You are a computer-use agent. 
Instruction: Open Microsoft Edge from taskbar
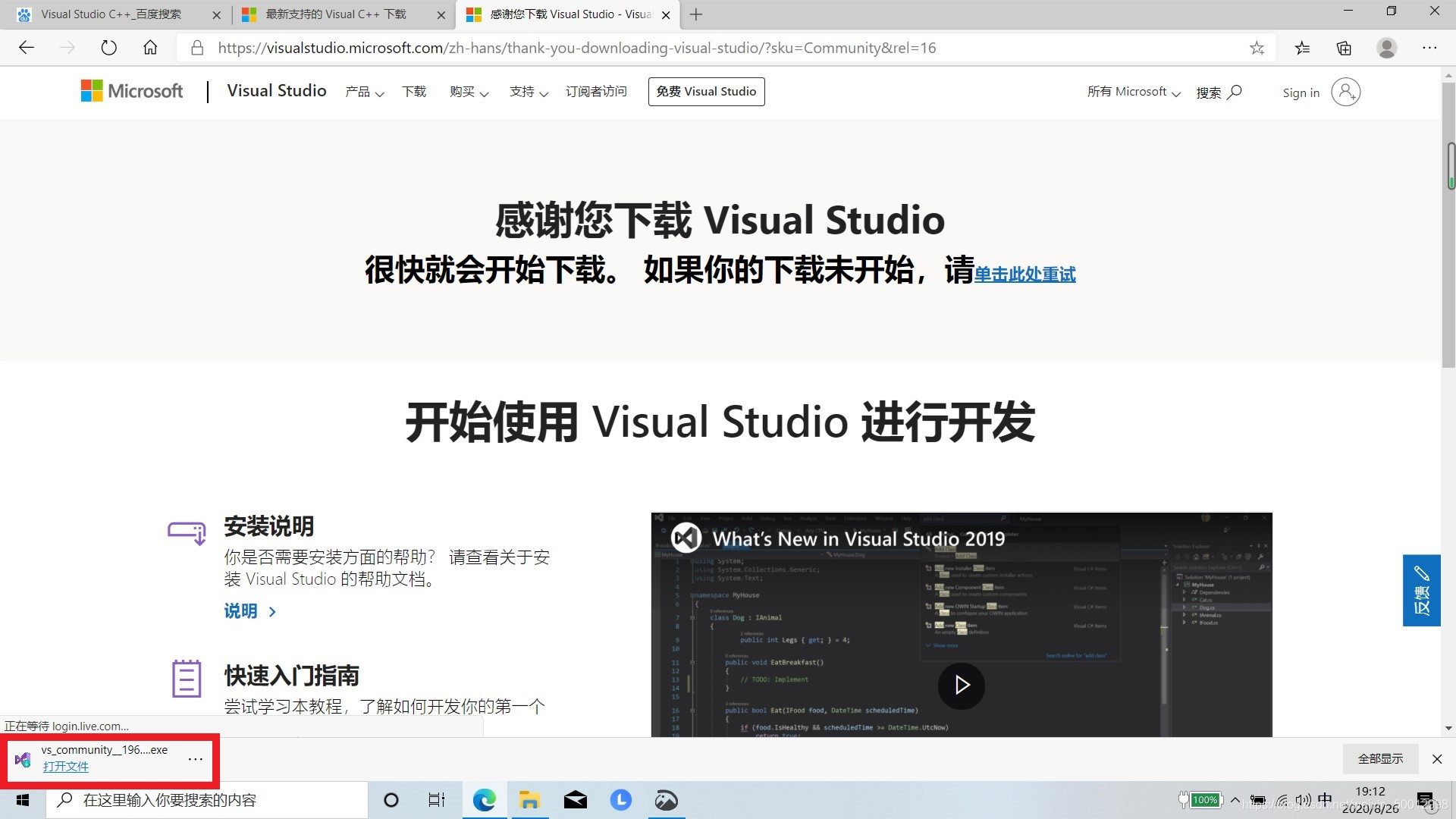pos(484,800)
